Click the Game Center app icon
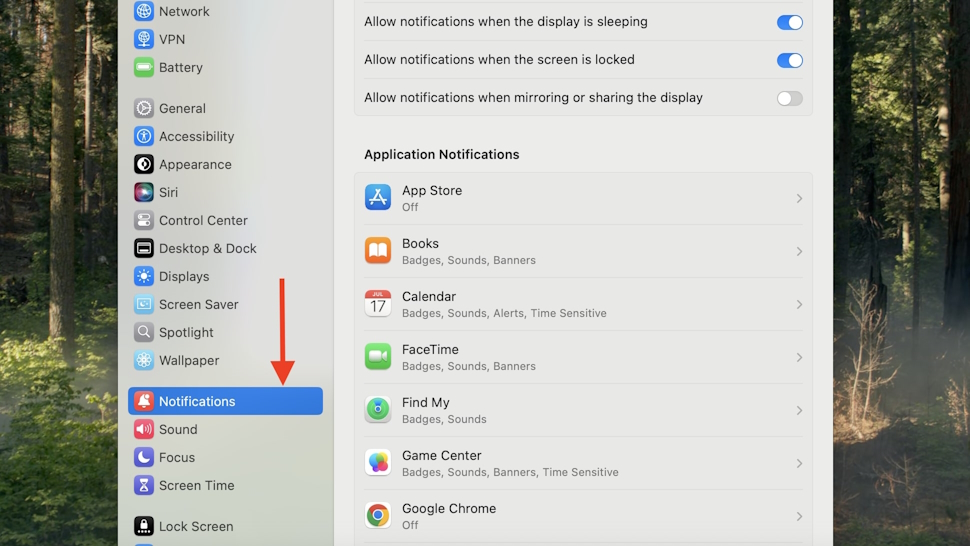970x546 pixels. pos(377,463)
